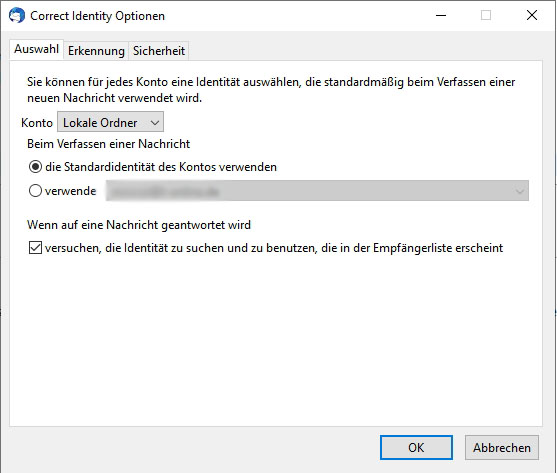The width and height of the screenshot is (557, 473).
Task: Choose the 'verwende' radio button
Action: tap(35, 191)
